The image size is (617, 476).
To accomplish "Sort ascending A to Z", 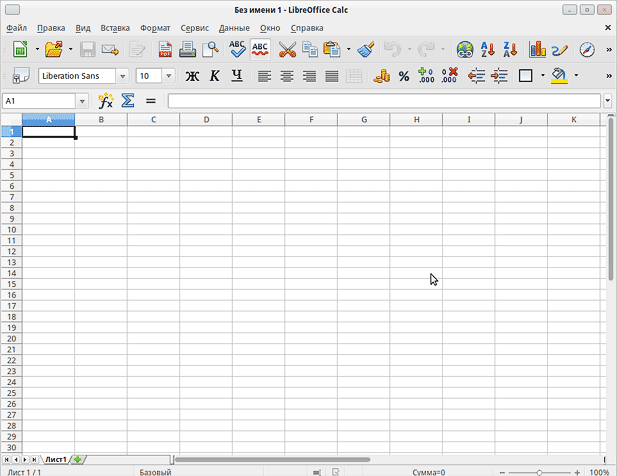I will click(x=488, y=50).
